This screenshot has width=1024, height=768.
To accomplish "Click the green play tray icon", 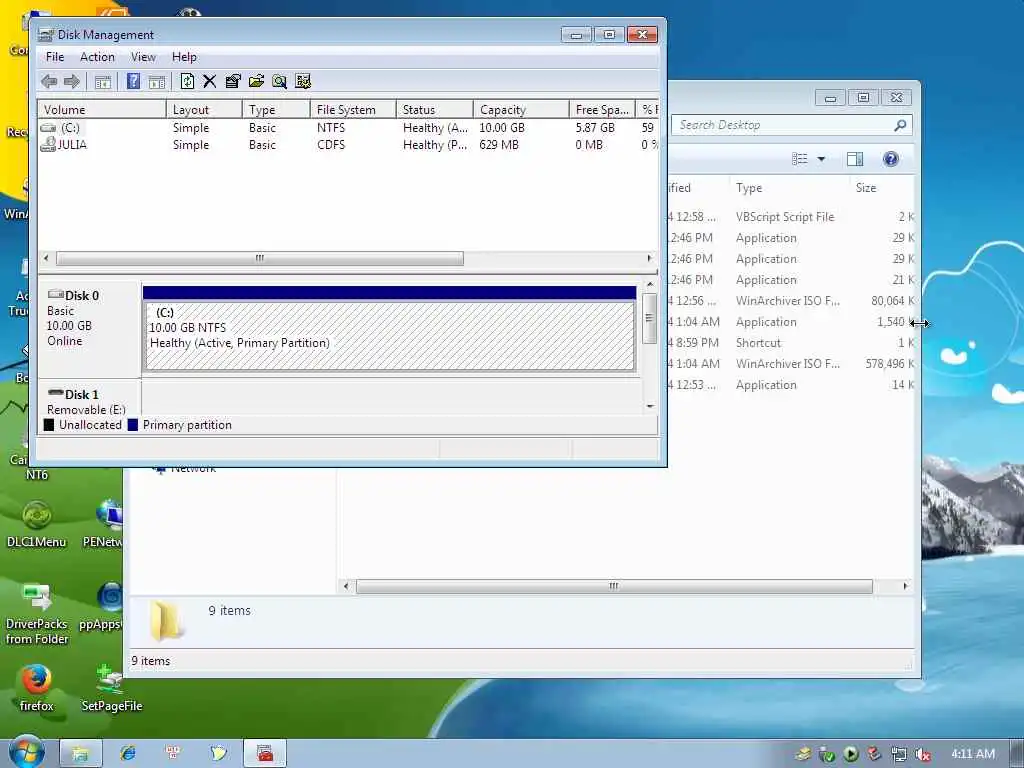I will tap(850, 754).
